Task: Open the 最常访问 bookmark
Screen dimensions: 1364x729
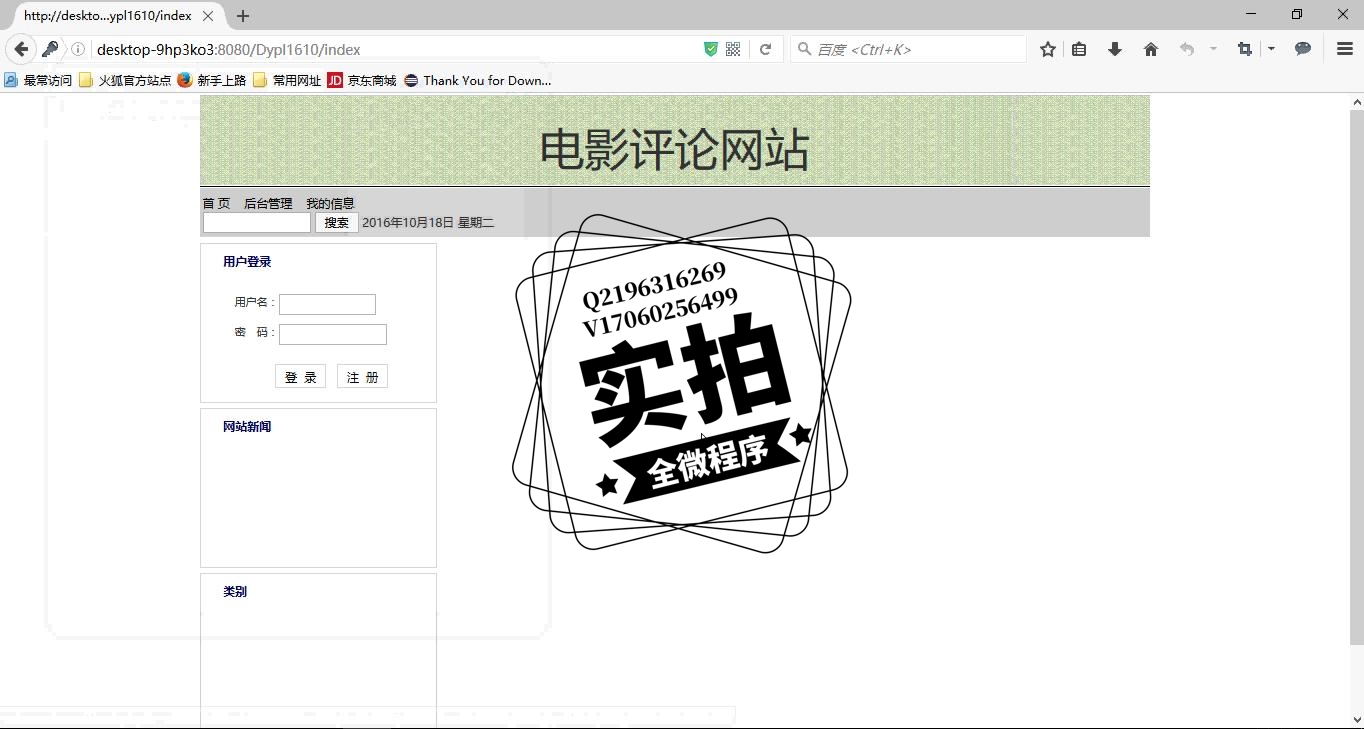Action: (38, 80)
